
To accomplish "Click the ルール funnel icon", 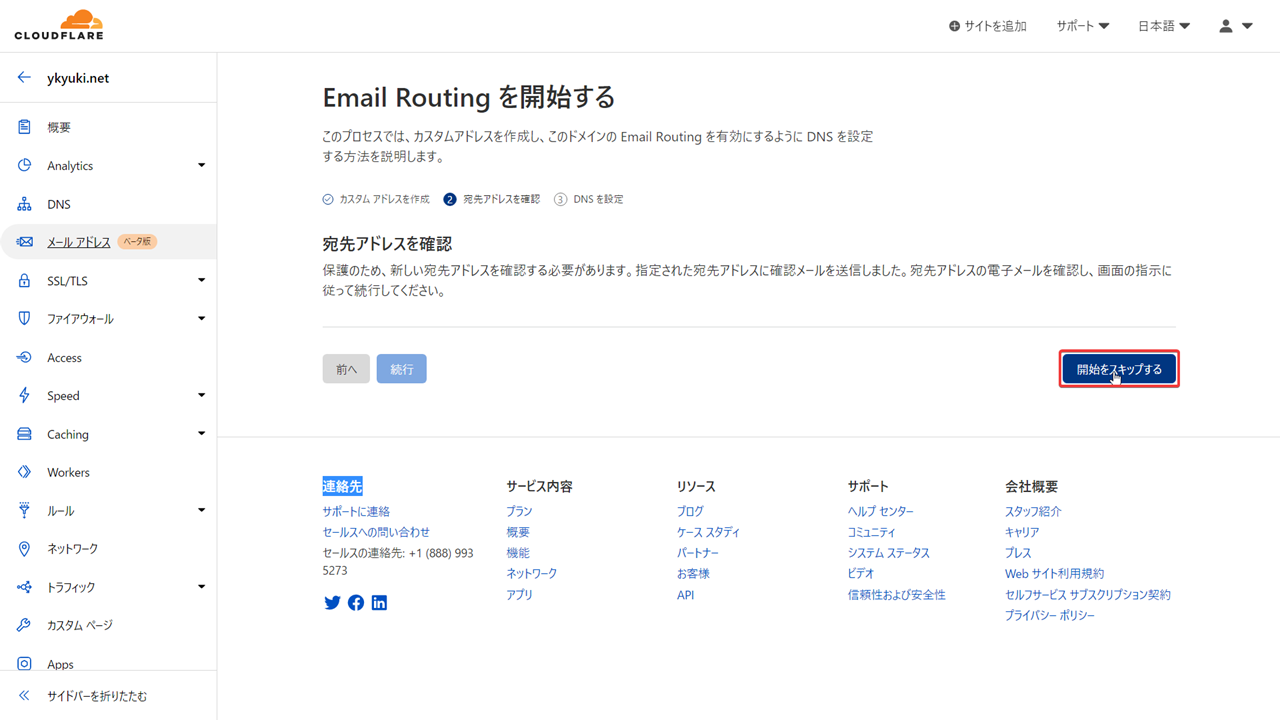I will pos(24,510).
